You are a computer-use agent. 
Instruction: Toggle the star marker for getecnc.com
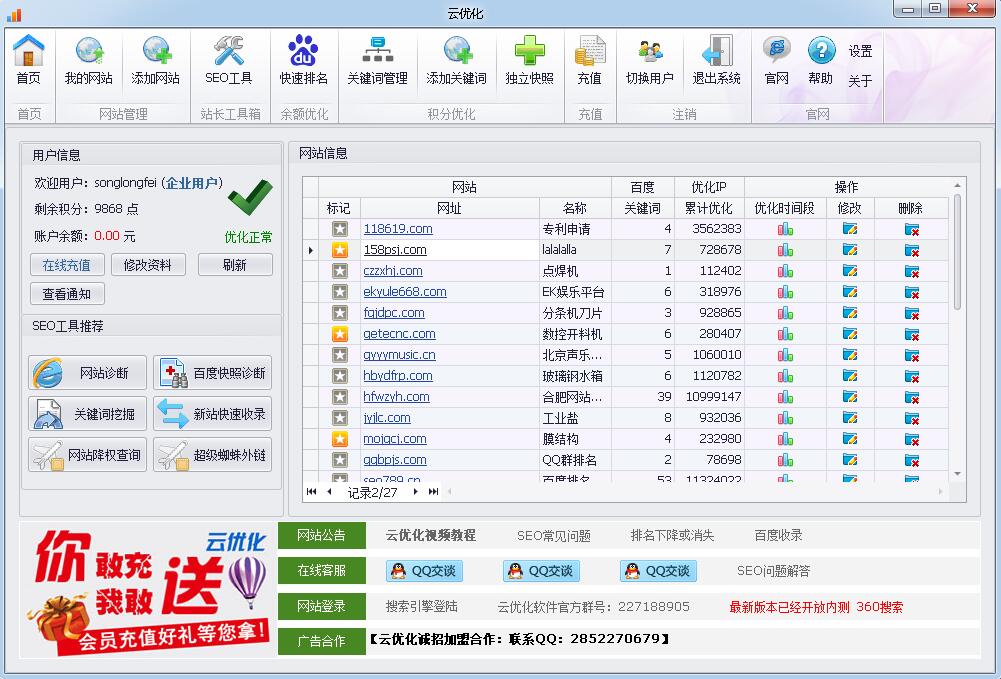pyautogui.click(x=338, y=333)
